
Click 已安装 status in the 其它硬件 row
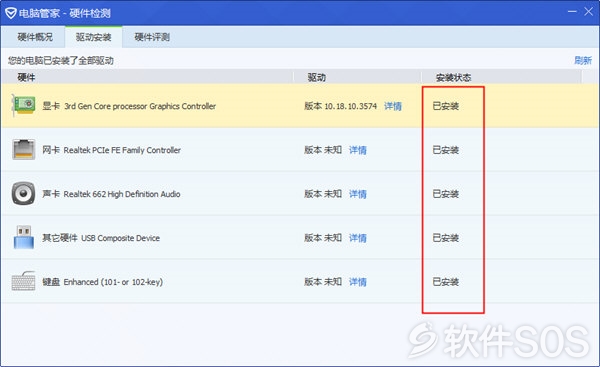point(446,238)
